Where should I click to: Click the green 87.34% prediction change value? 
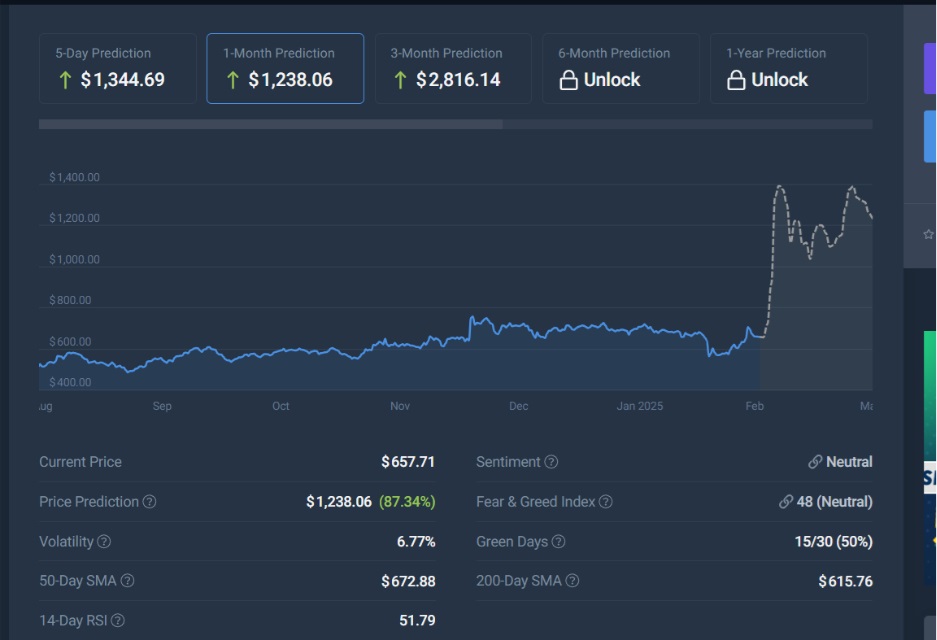(407, 502)
